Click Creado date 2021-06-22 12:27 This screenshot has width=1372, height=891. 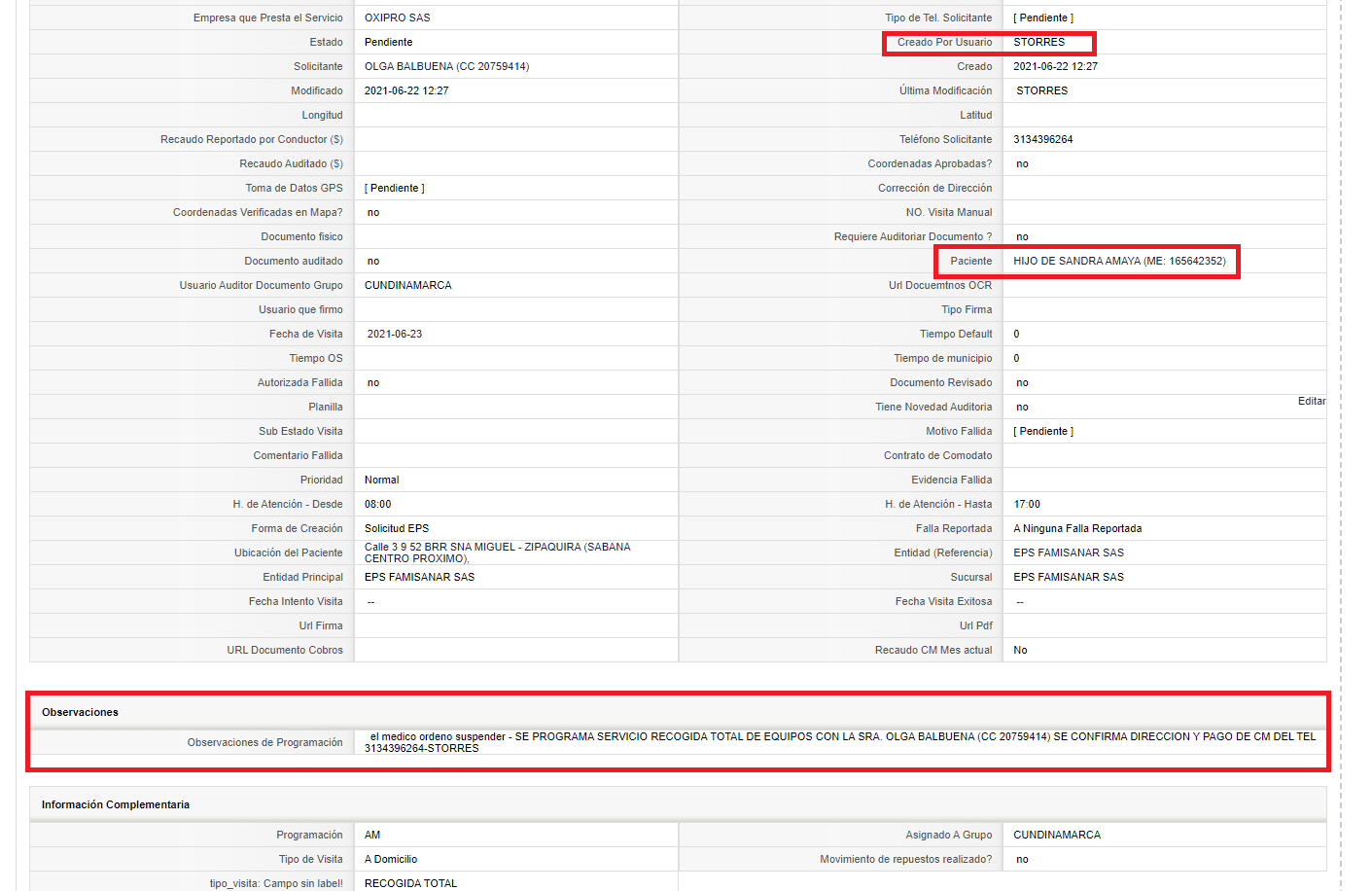click(x=1055, y=66)
